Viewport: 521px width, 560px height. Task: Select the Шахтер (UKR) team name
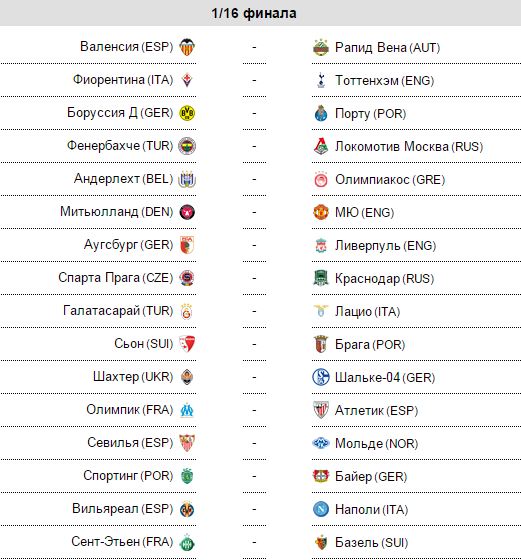pyautogui.click(x=133, y=376)
